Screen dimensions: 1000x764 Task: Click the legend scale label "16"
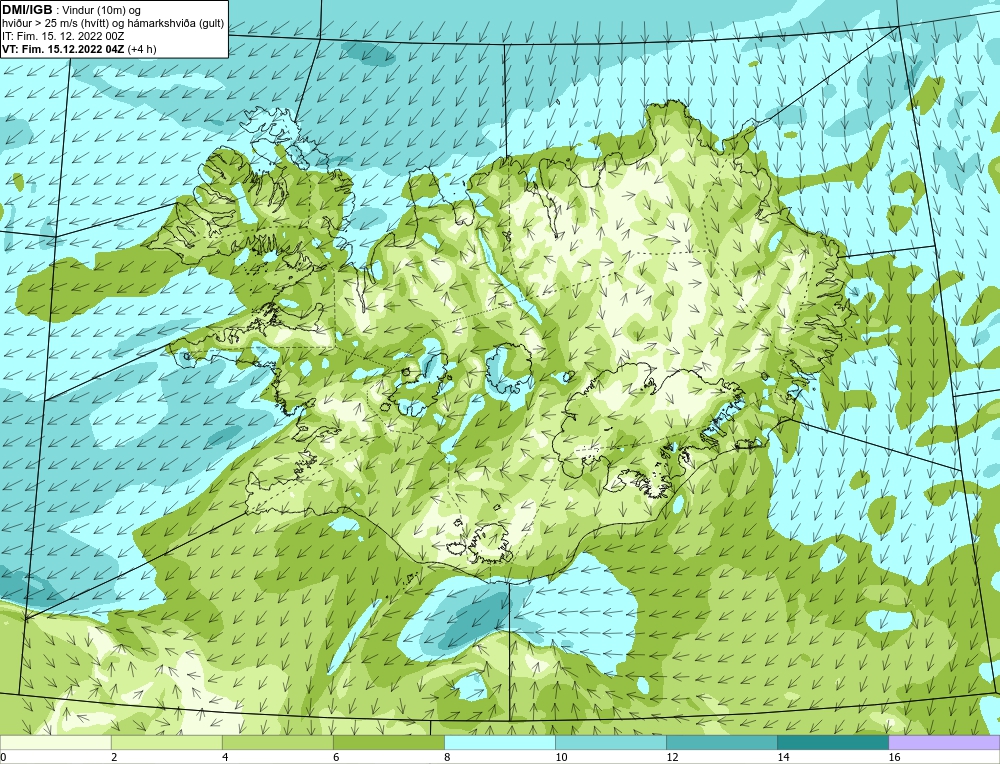(x=894, y=757)
